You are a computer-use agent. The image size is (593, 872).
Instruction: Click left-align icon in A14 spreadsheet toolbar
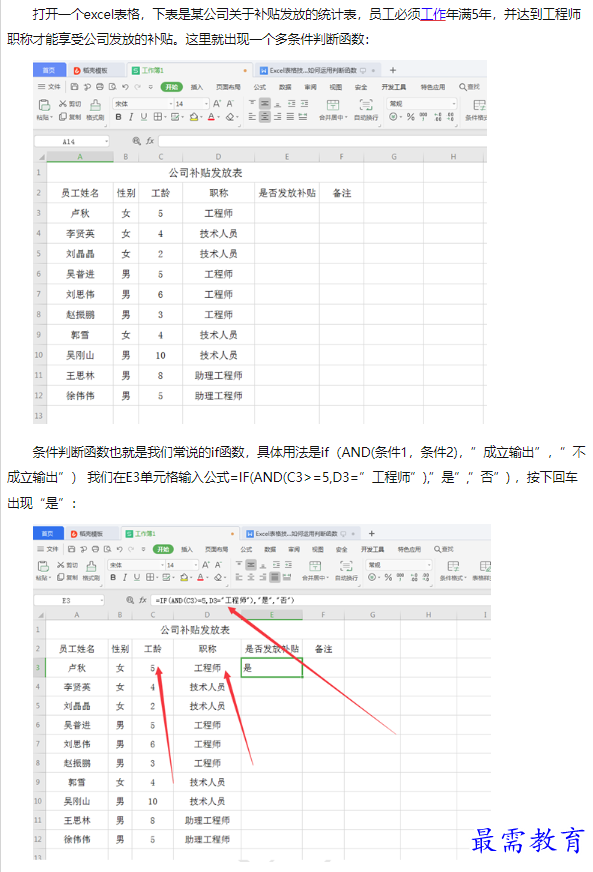pyautogui.click(x=252, y=117)
